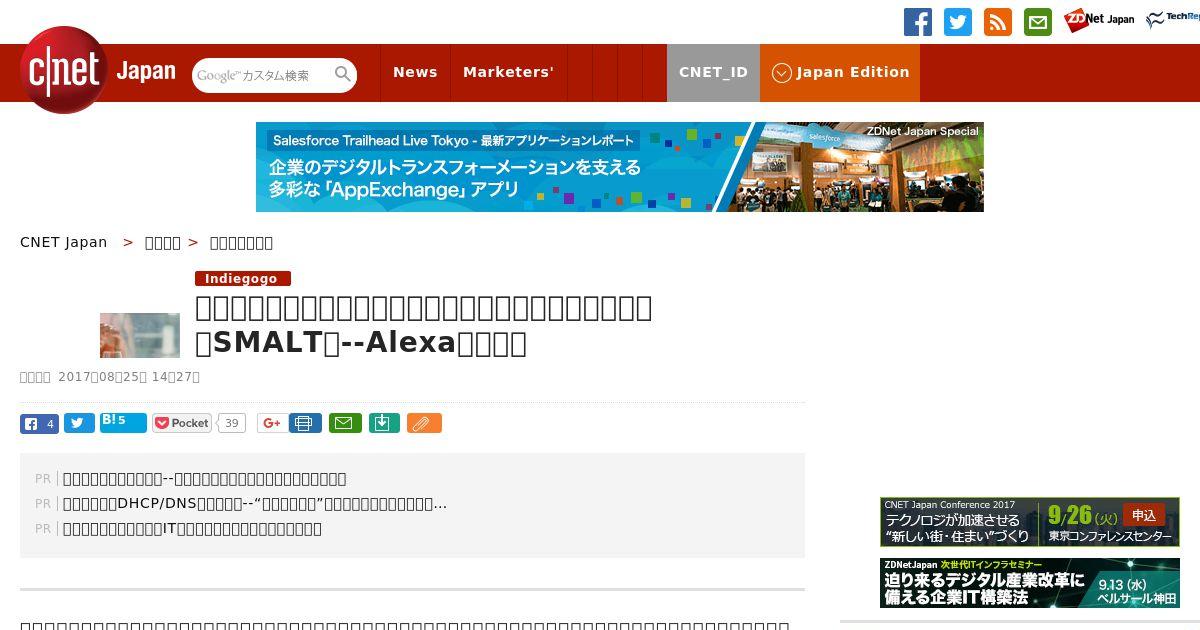Open the ZDNet Japan logo link
This screenshot has width=1200, height=630.
coord(1099,20)
